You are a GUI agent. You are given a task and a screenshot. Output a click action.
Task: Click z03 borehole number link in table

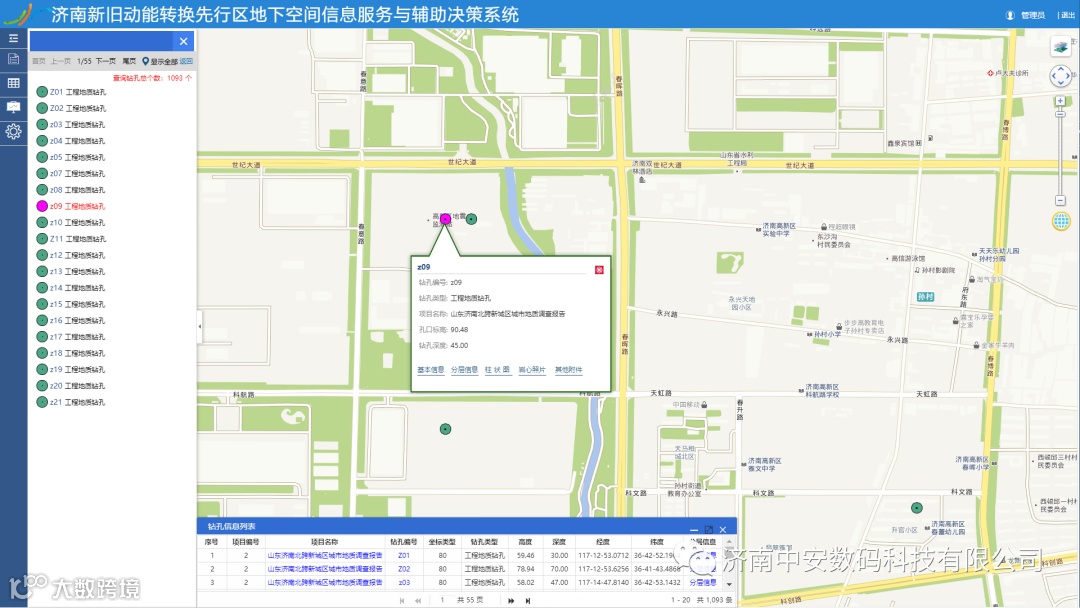(x=404, y=583)
